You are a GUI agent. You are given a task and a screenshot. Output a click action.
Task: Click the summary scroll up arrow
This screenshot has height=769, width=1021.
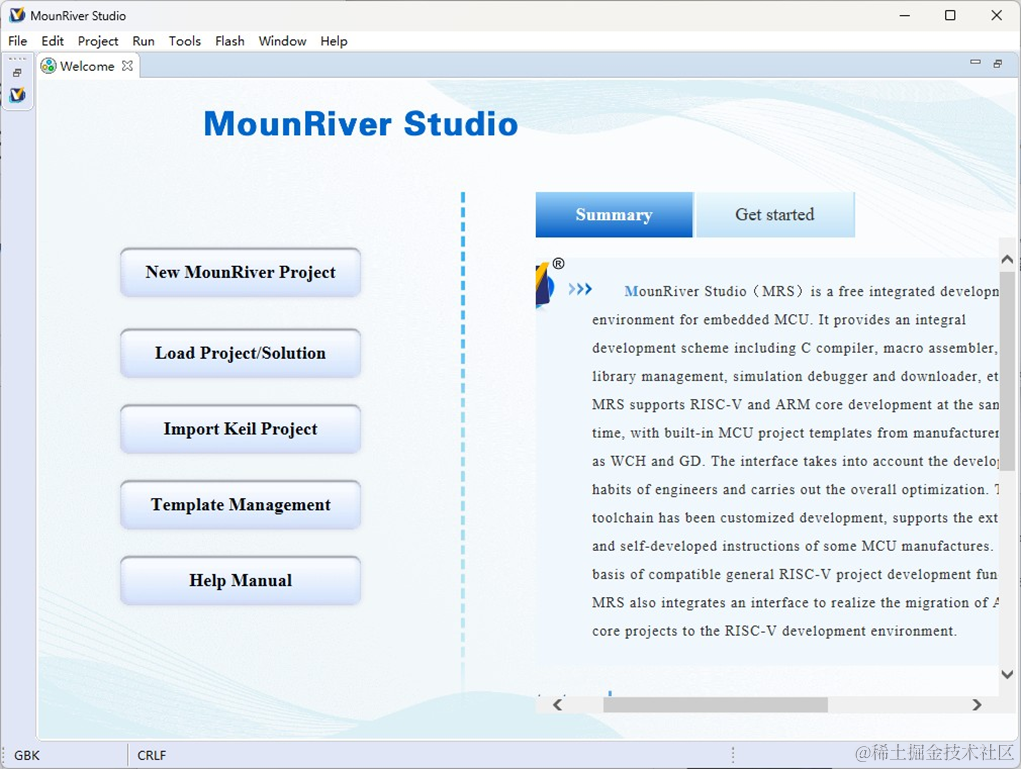tap(1007, 259)
